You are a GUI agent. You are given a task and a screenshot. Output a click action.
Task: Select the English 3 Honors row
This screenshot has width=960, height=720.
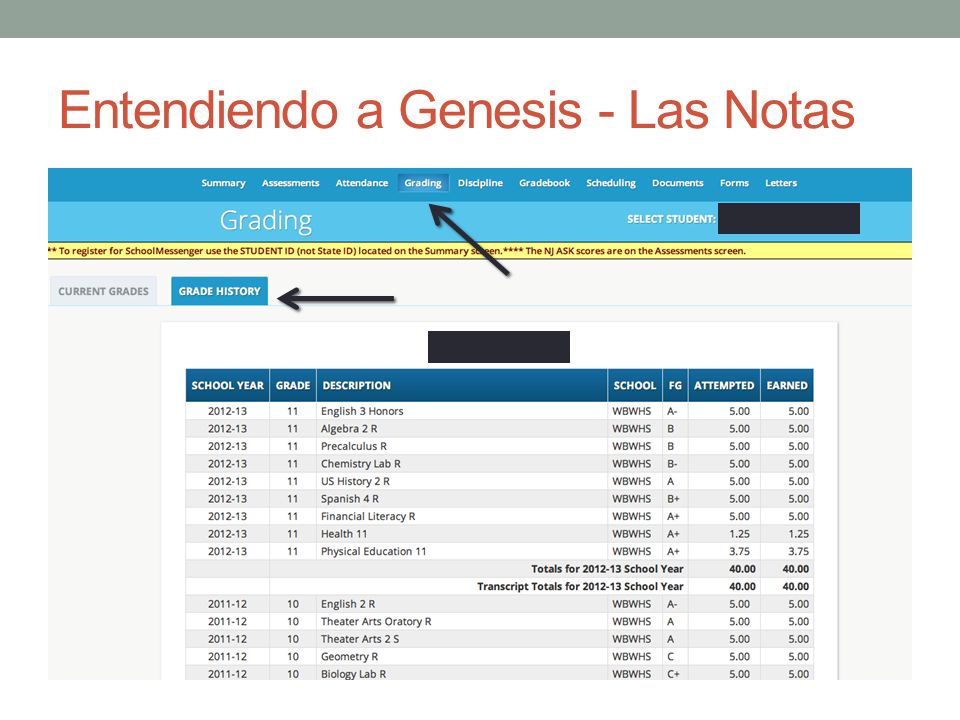(500, 411)
